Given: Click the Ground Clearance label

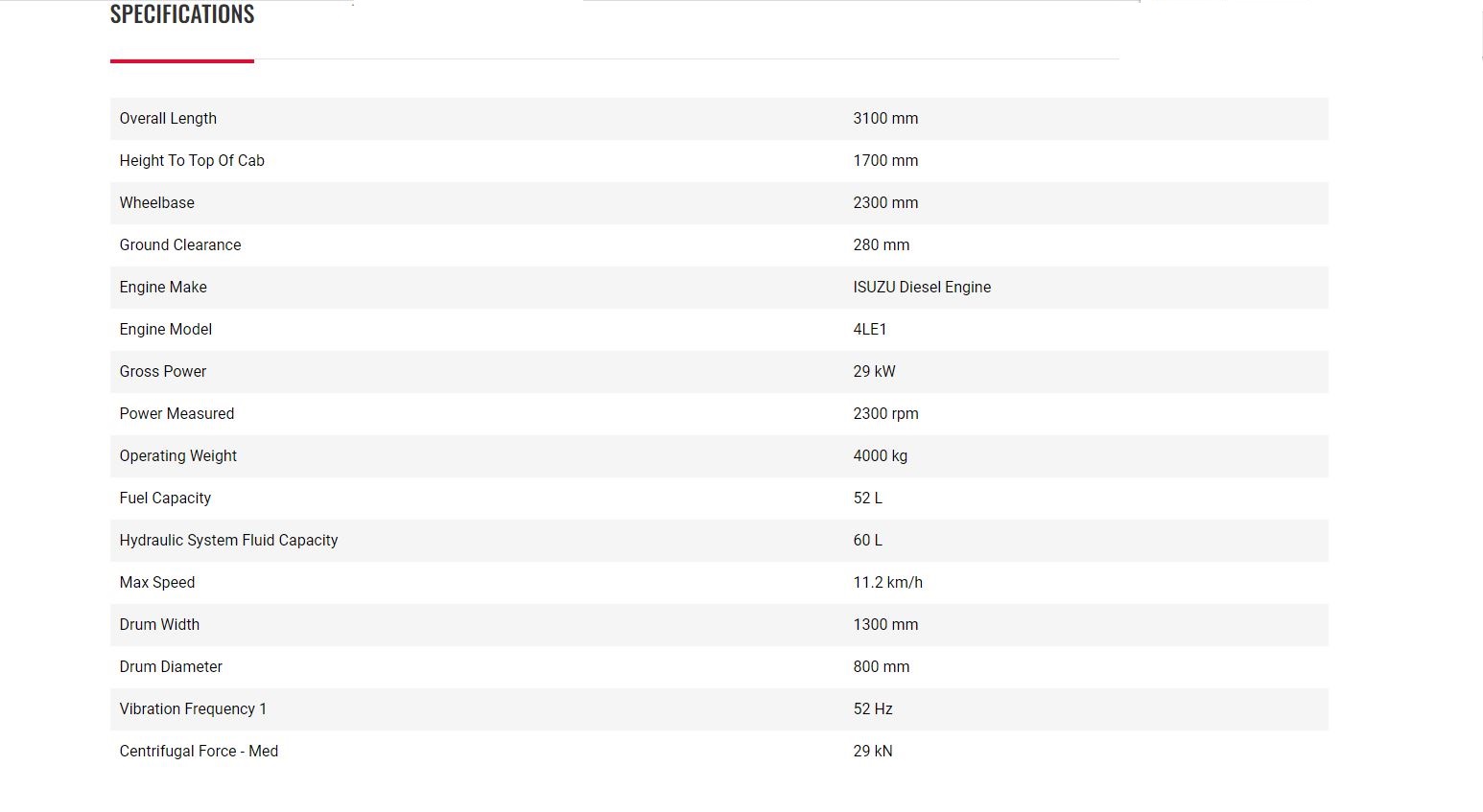Looking at the screenshot, I should [180, 245].
